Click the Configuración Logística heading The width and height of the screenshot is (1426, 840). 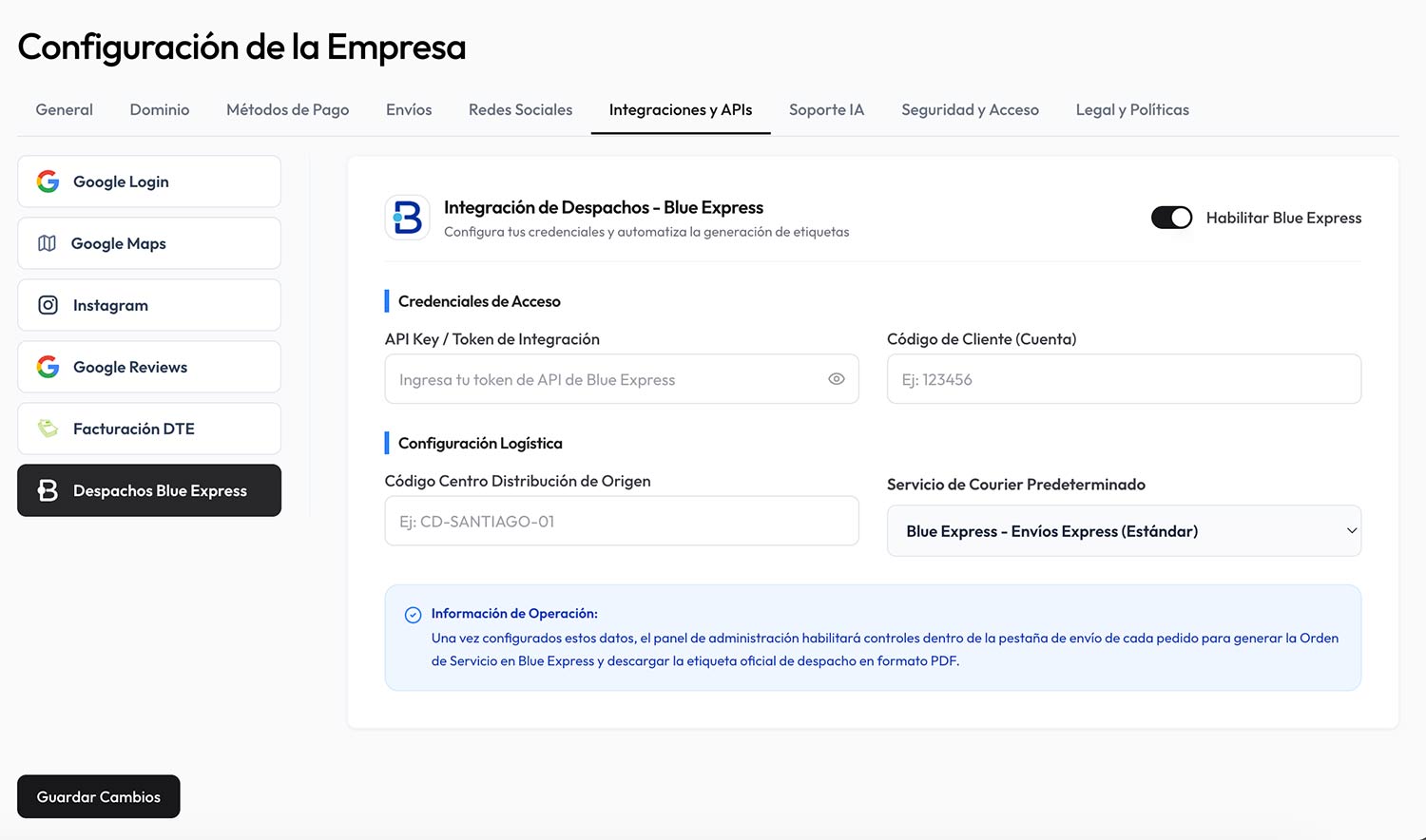480,443
